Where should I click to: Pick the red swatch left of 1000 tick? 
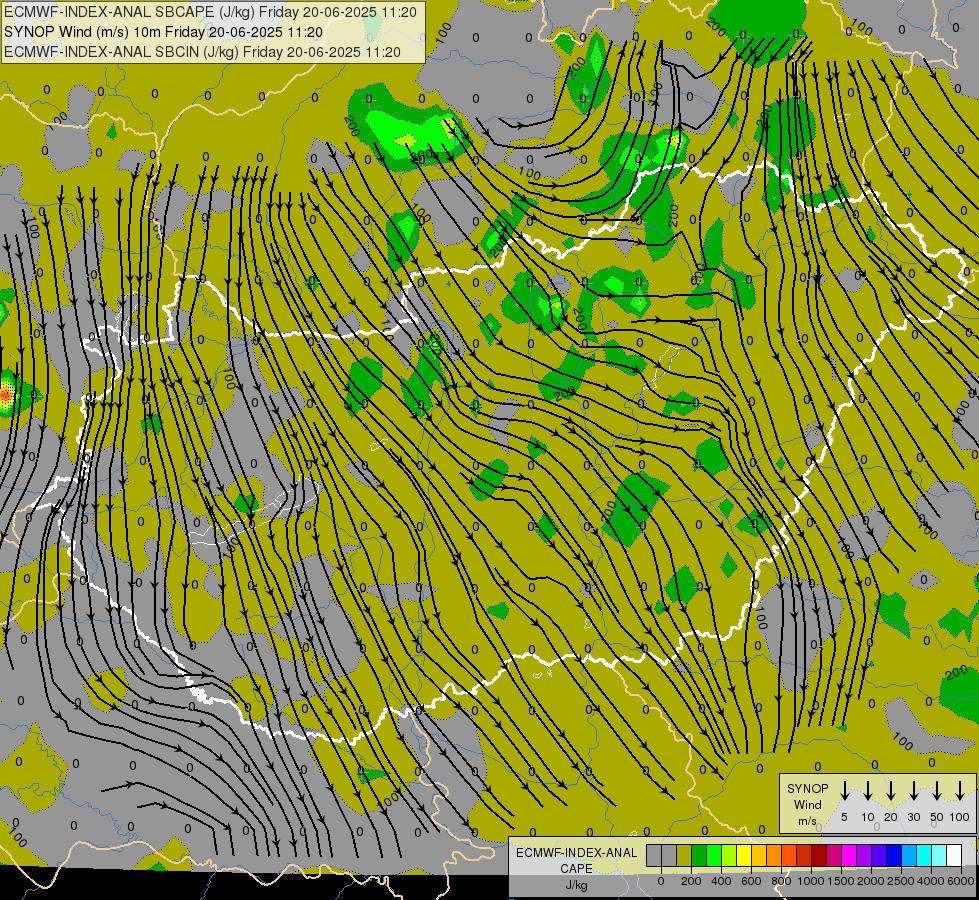[804, 855]
